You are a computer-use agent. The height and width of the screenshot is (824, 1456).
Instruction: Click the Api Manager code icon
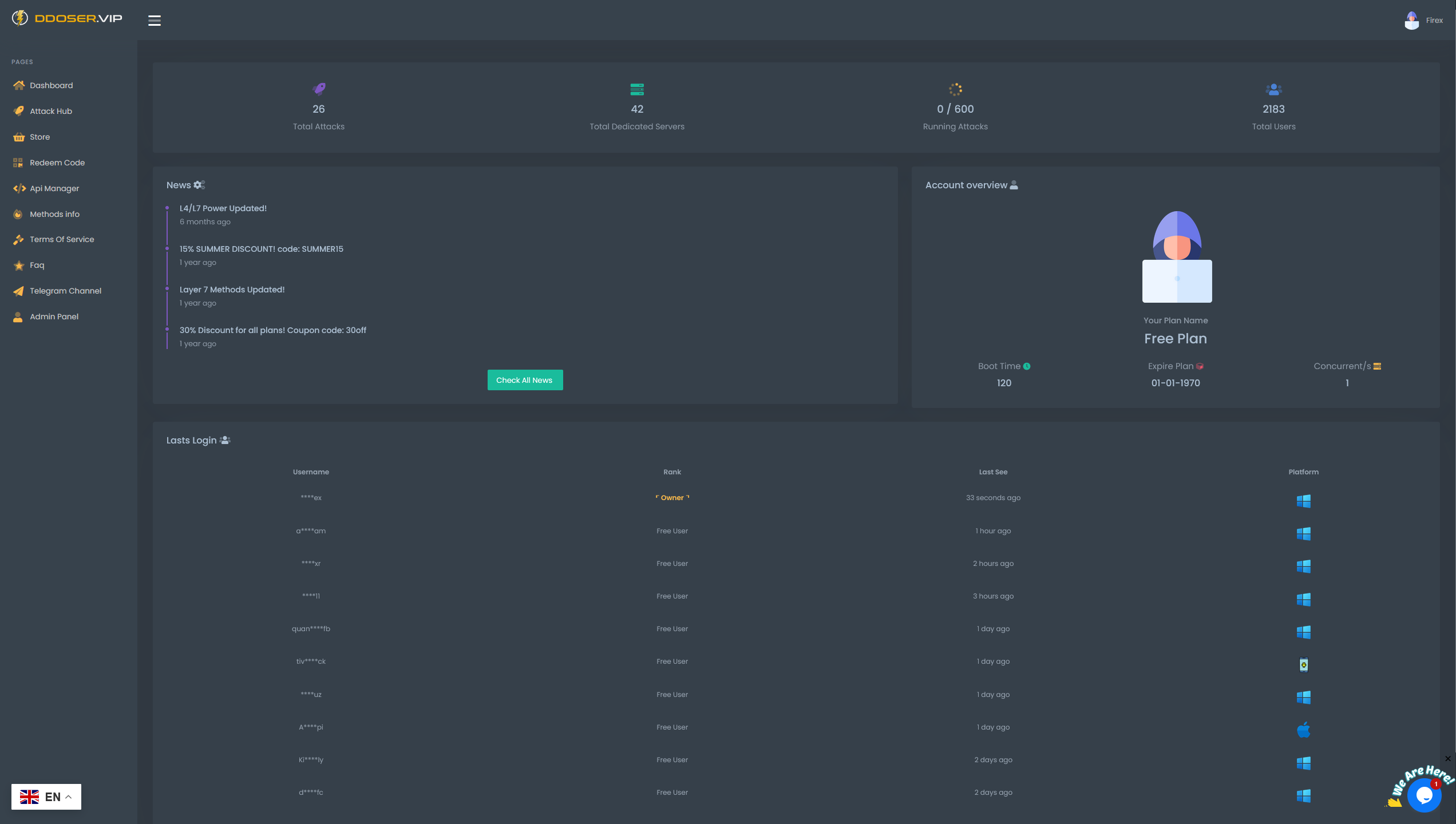point(18,188)
